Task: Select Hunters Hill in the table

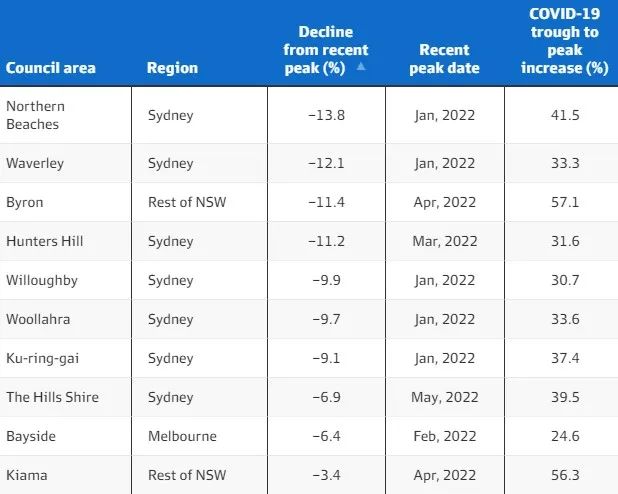Action: pyautogui.click(x=45, y=241)
